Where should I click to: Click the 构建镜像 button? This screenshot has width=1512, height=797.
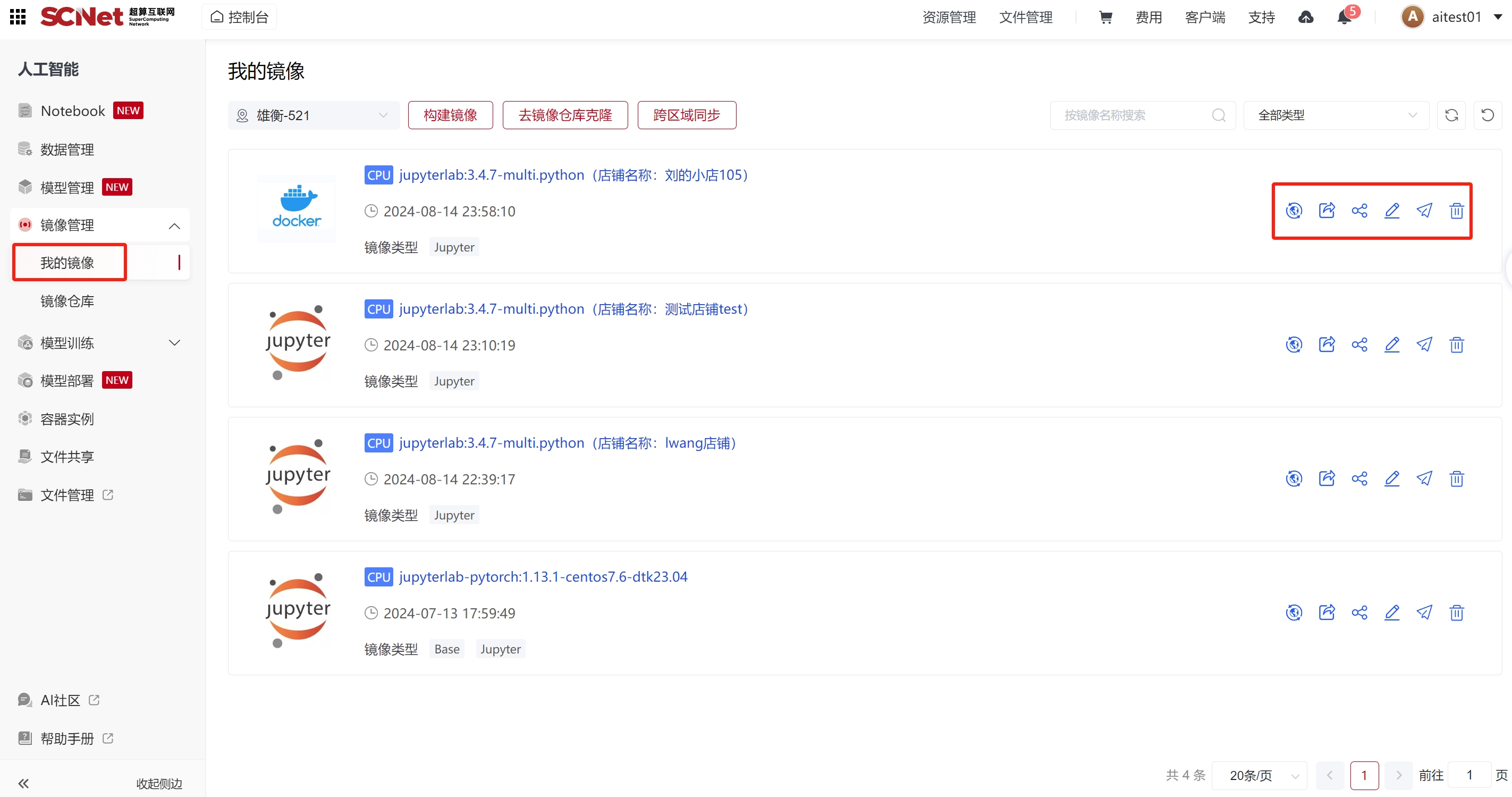450,115
